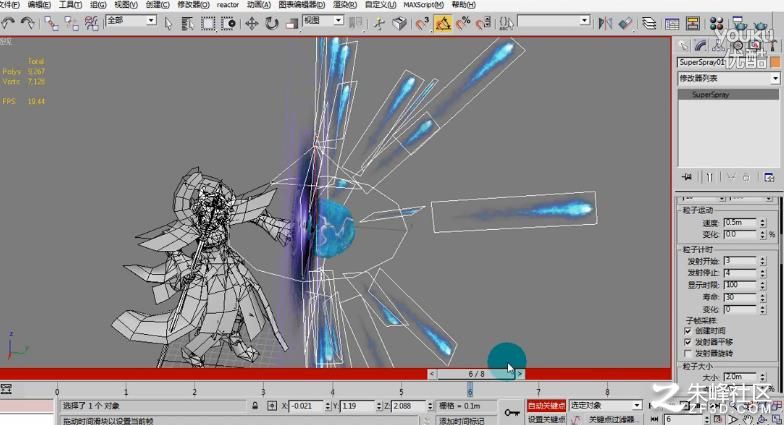Image resolution: width=784 pixels, height=425 pixels.
Task: Open the Curve Editor icon
Action: pyautogui.click(x=672, y=23)
